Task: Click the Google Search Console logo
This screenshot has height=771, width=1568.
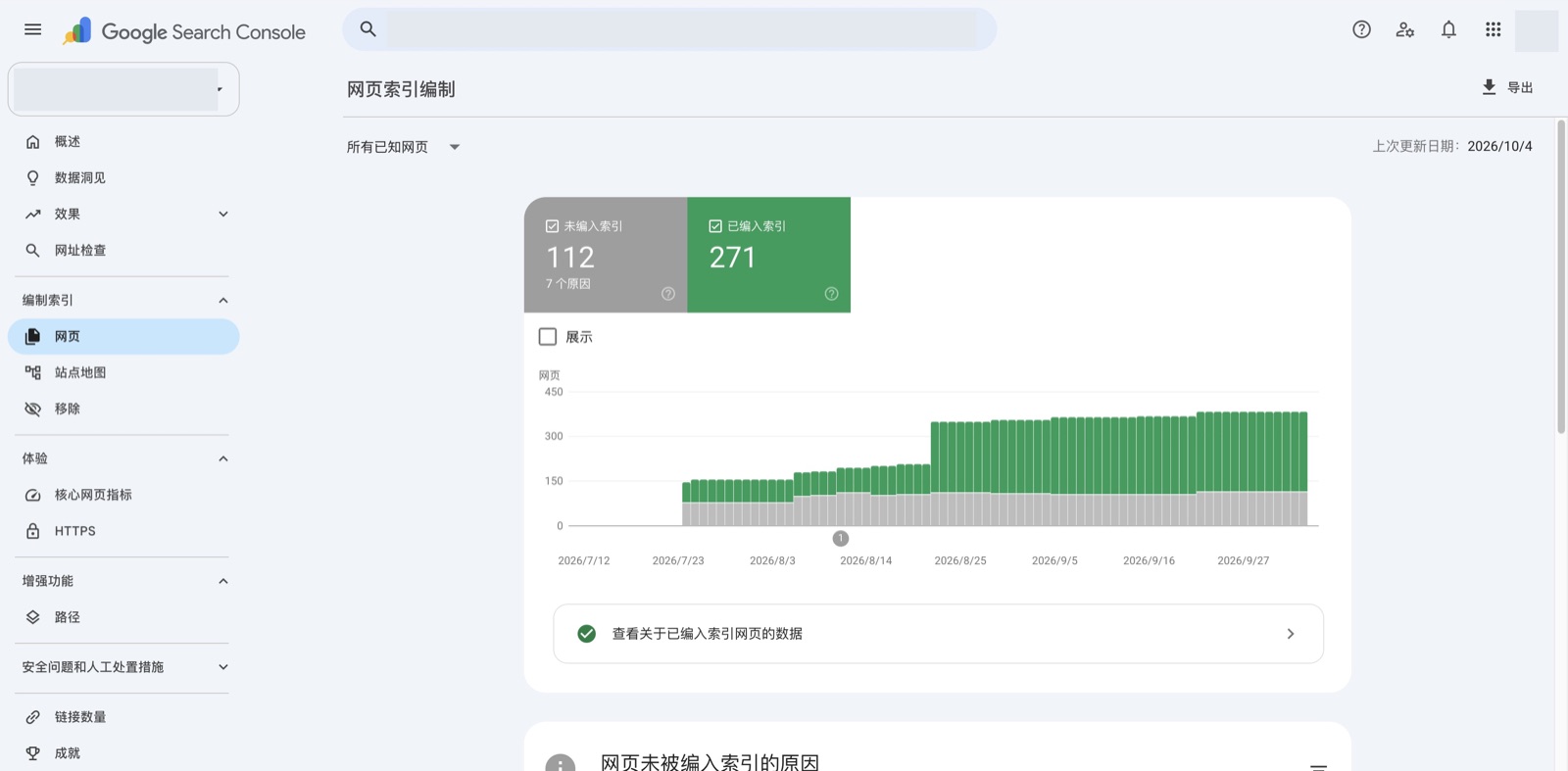Action: coord(185,31)
